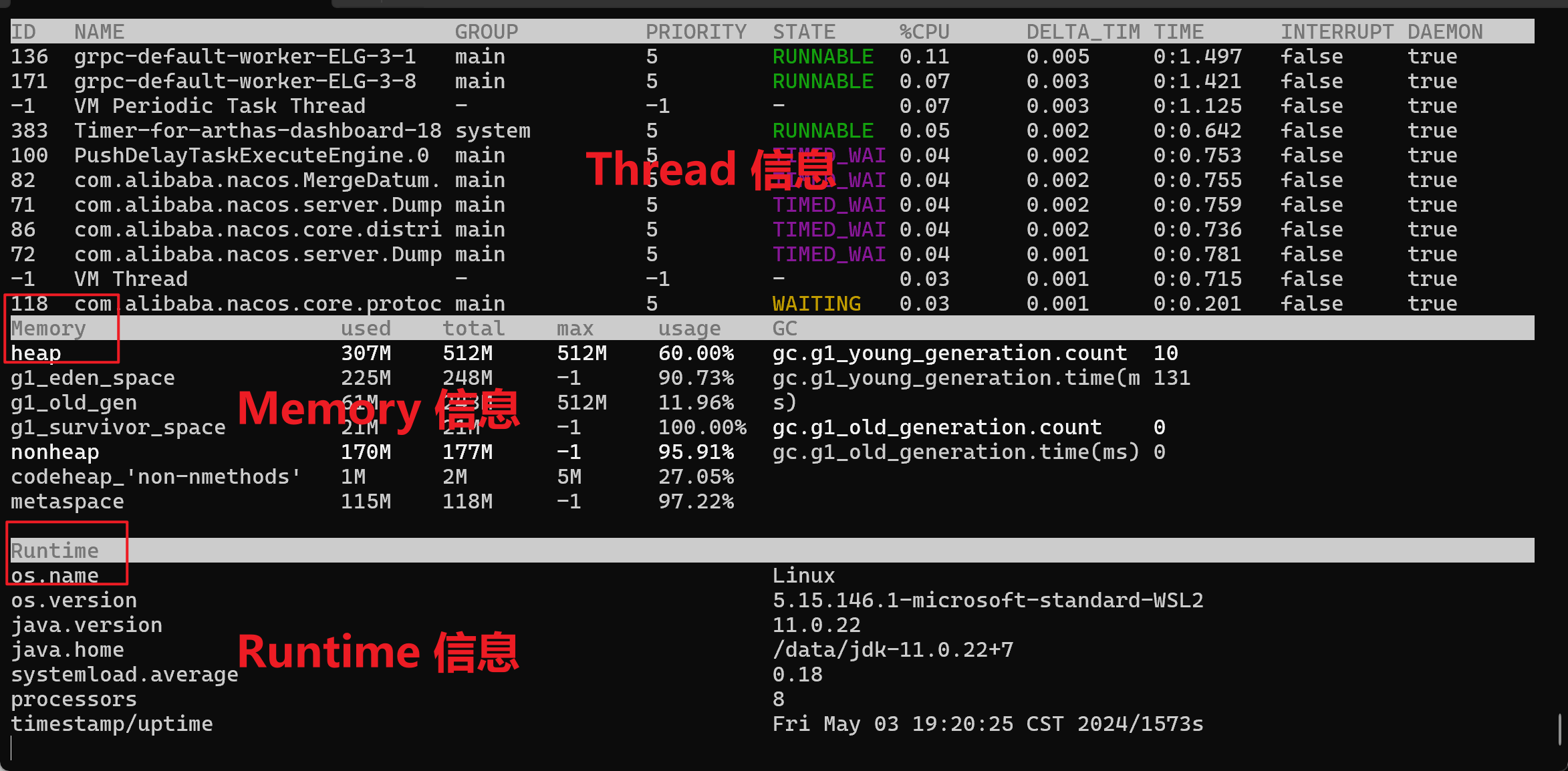Click the java.version value 11.0.22
The image size is (1568, 771).
point(816,625)
